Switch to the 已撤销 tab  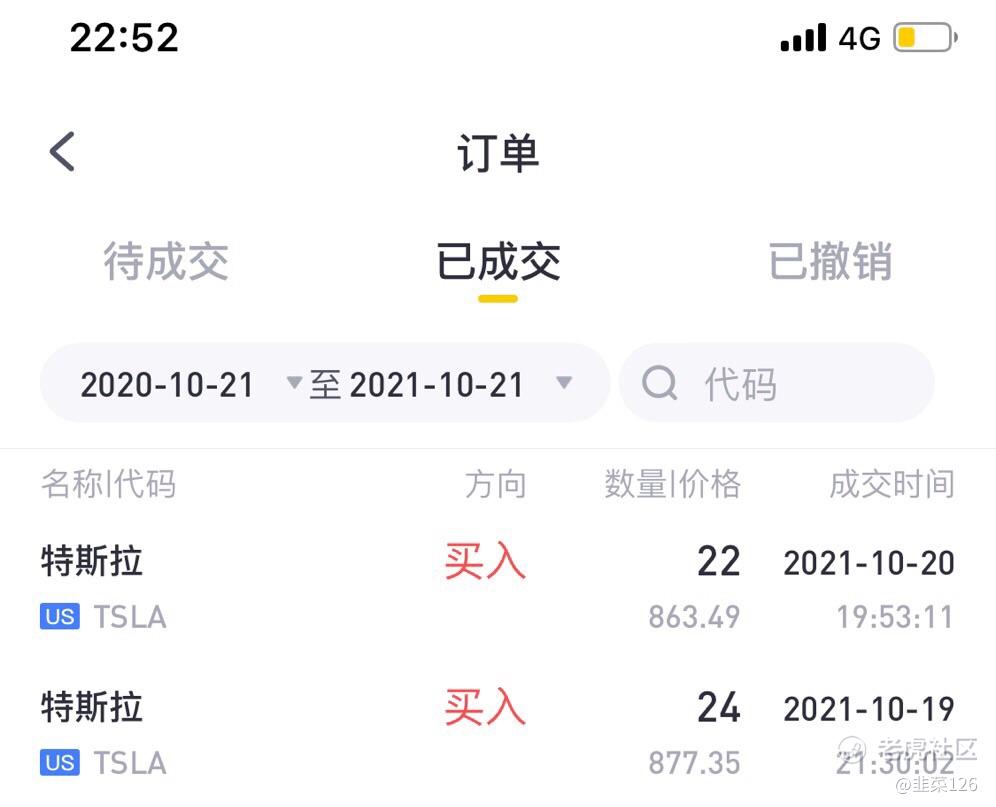[x=830, y=261]
